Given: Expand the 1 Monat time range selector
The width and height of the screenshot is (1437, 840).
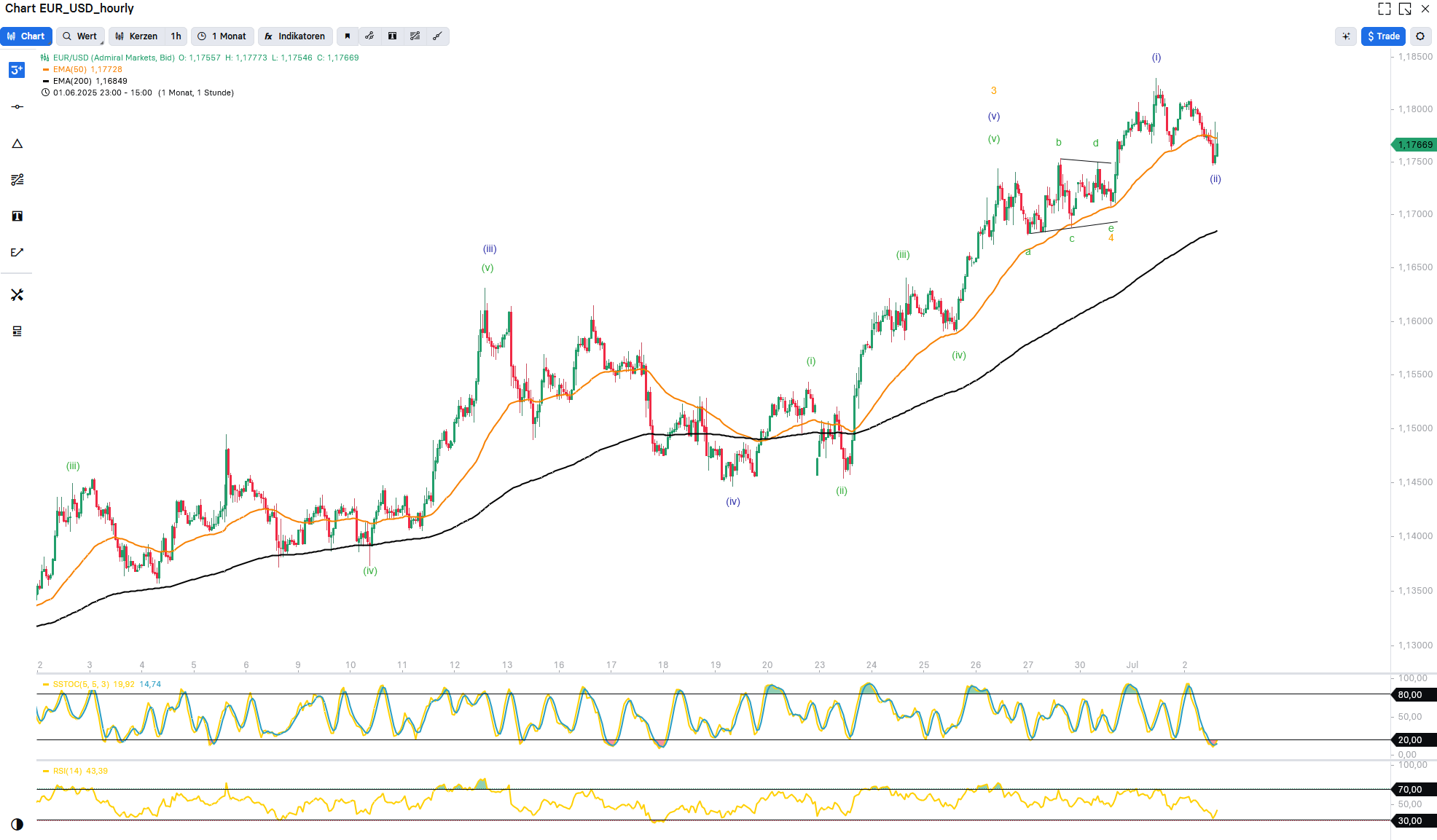Looking at the screenshot, I should [222, 36].
